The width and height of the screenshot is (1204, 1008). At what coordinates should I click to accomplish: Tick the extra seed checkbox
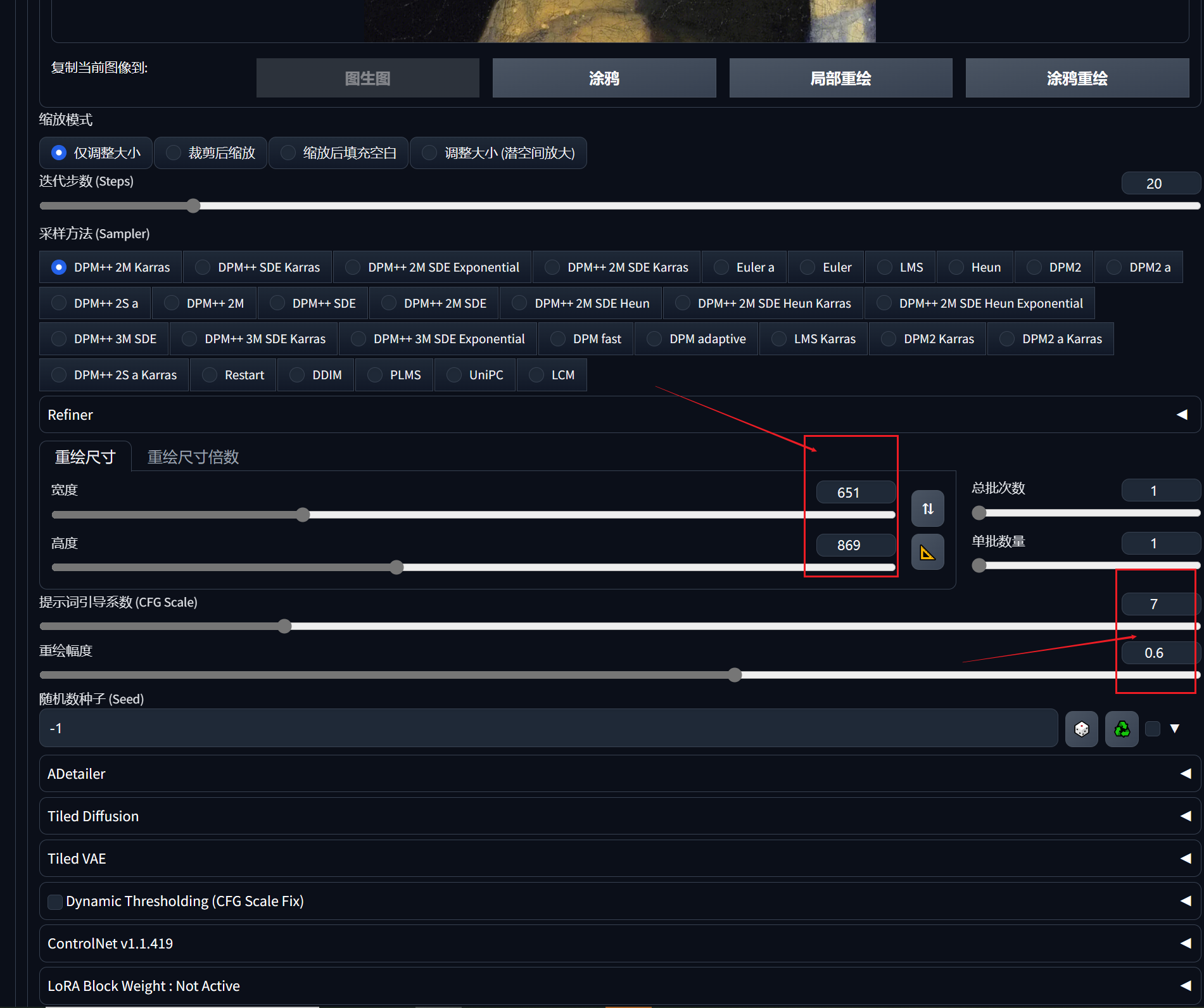click(x=1153, y=729)
